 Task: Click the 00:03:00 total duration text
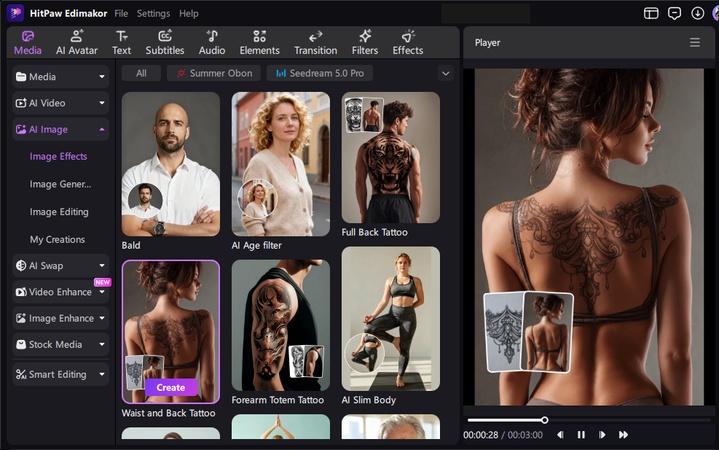(x=525, y=435)
